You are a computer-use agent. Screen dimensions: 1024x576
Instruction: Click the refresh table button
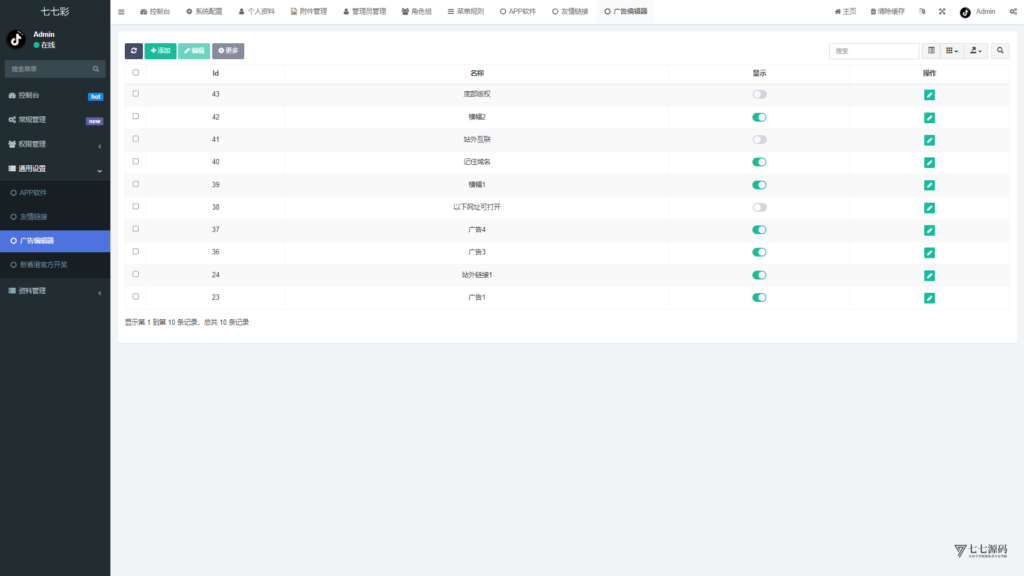coord(134,50)
